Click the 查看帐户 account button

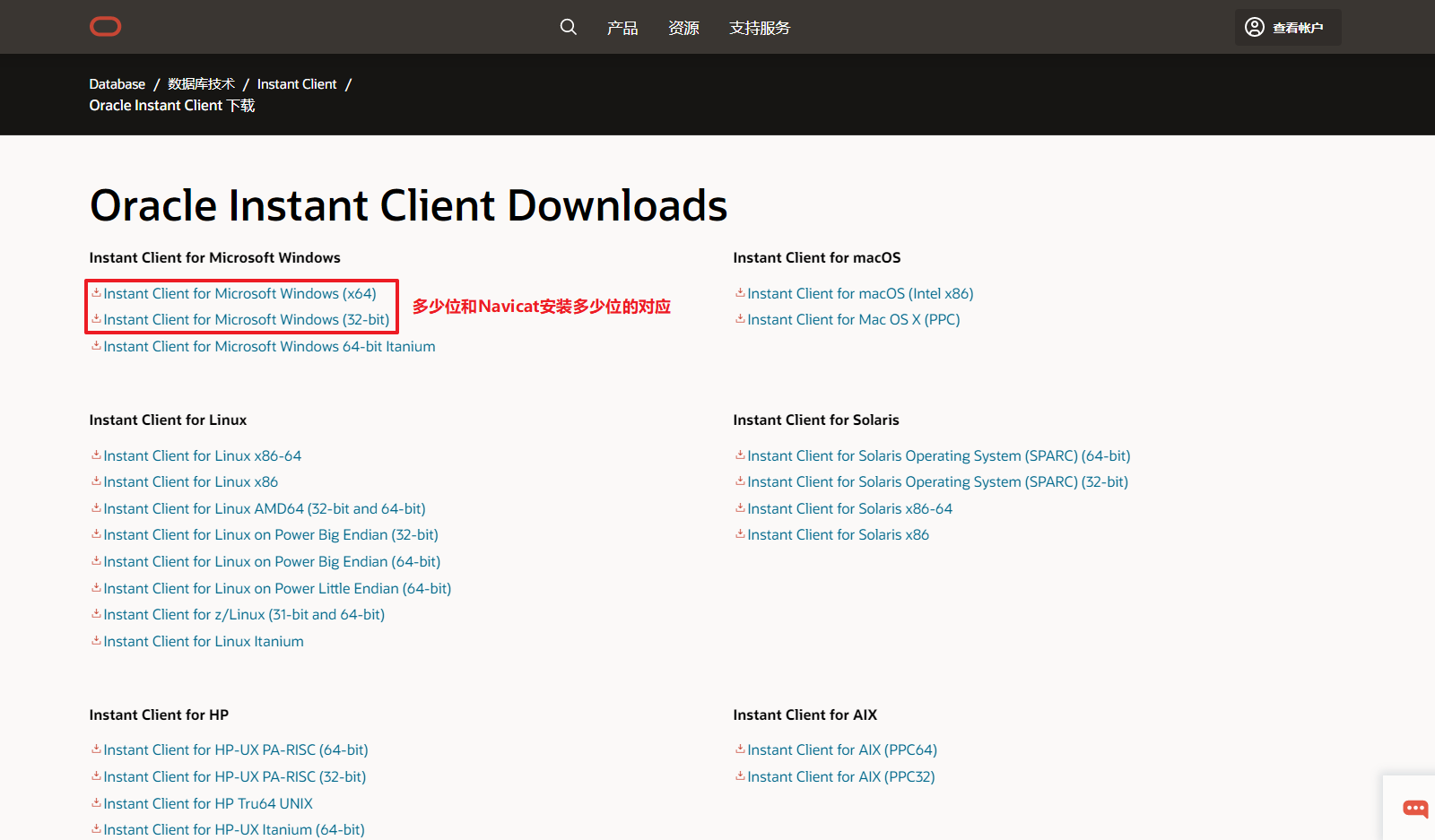pos(1288,27)
